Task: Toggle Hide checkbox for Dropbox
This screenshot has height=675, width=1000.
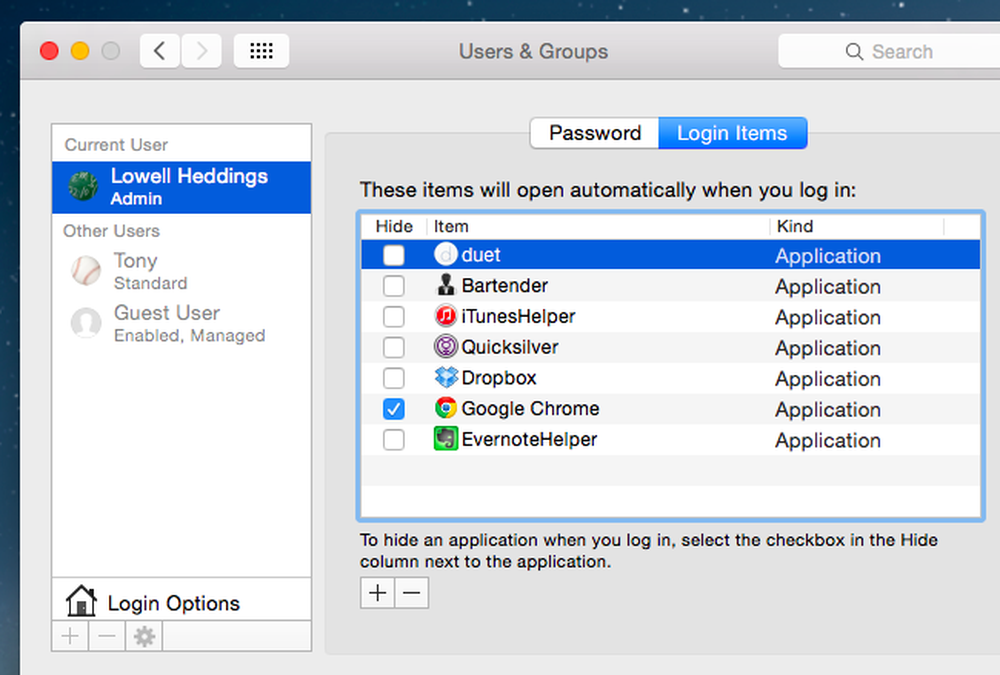Action: 393,378
